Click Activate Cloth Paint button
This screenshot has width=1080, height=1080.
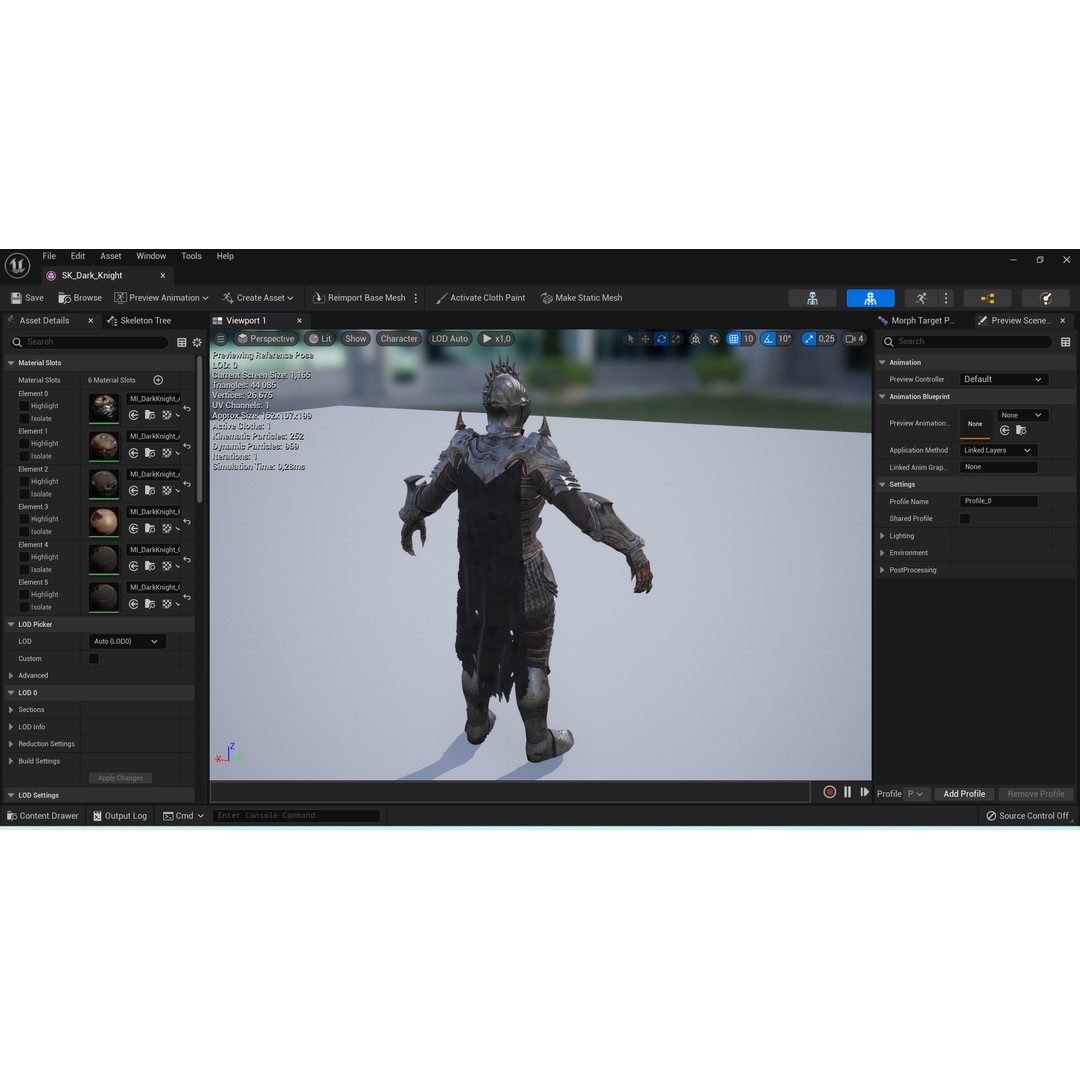tap(480, 298)
